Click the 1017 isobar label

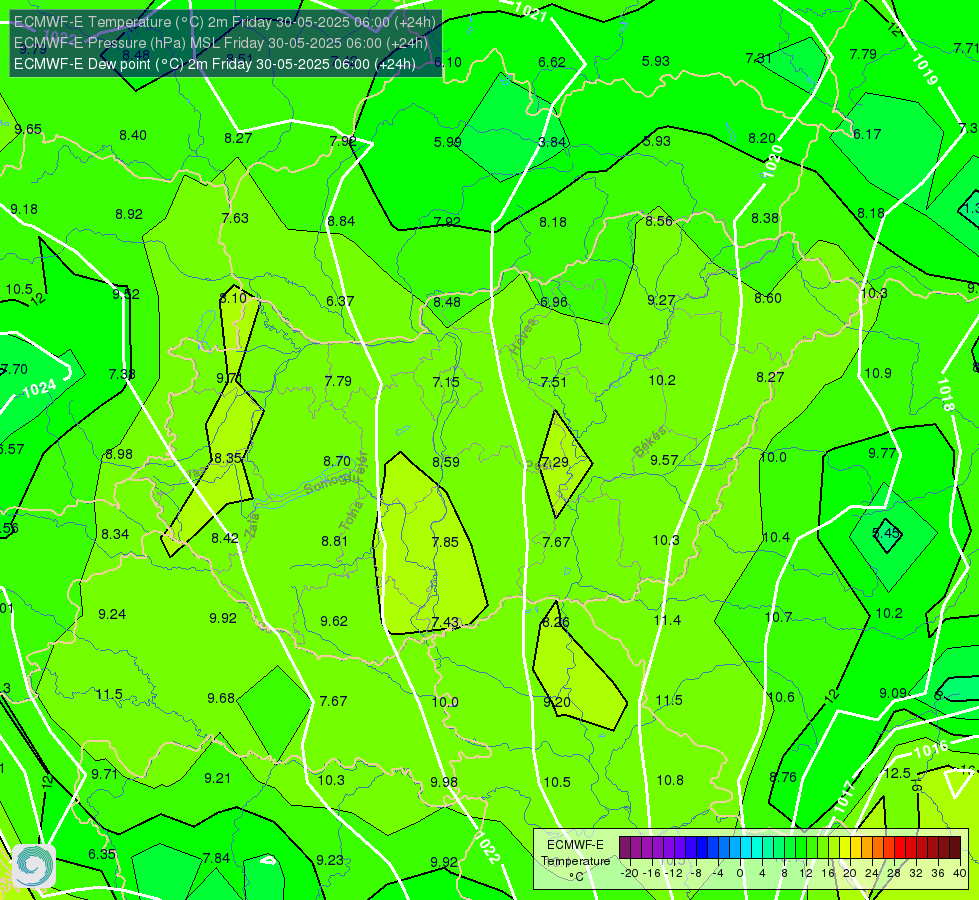[844, 798]
